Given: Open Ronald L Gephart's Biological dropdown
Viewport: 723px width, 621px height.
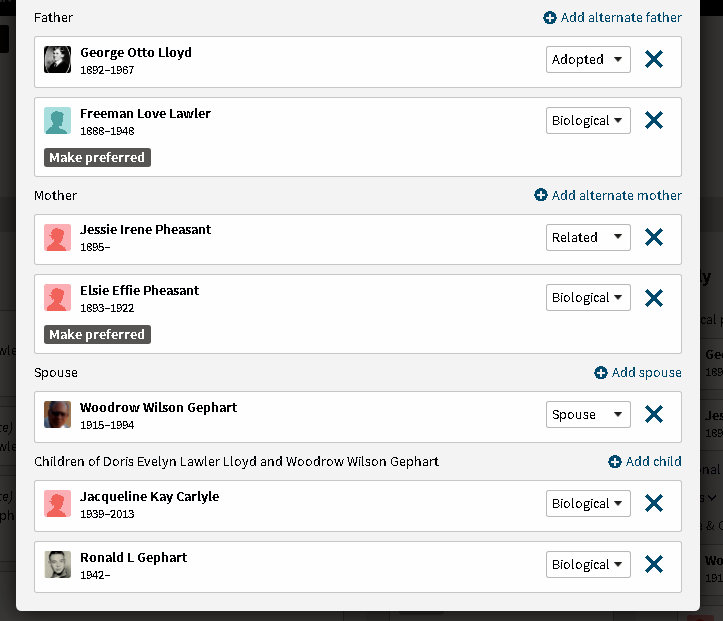Looking at the screenshot, I should (x=588, y=565).
